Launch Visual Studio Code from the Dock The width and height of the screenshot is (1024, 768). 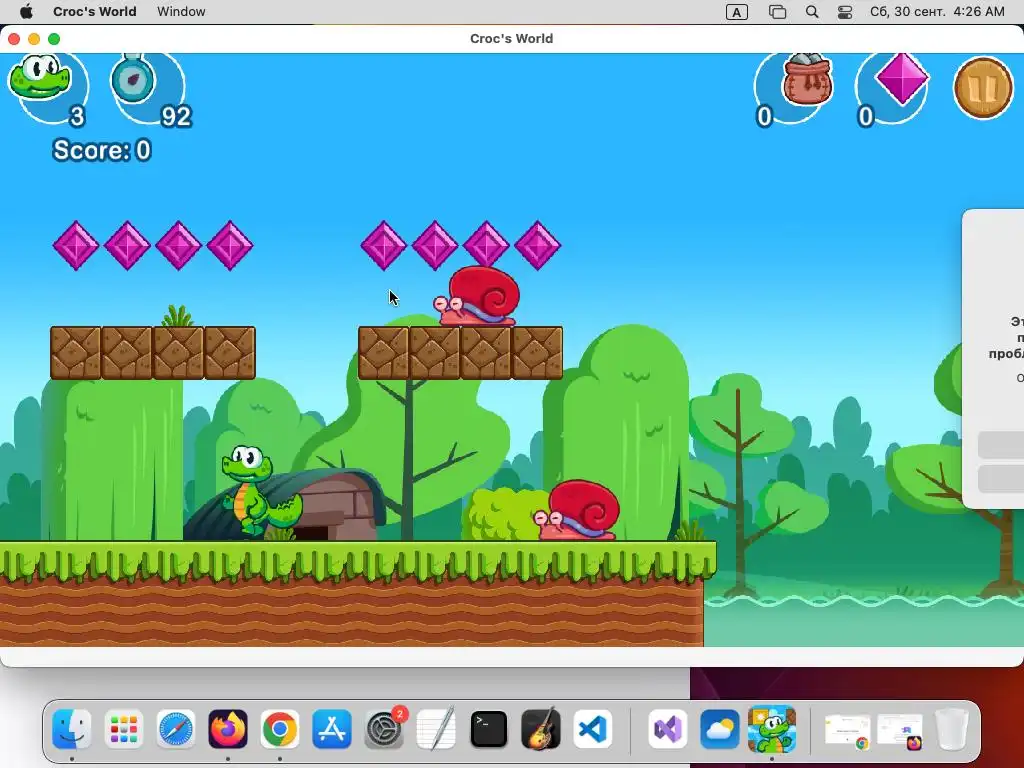click(593, 729)
